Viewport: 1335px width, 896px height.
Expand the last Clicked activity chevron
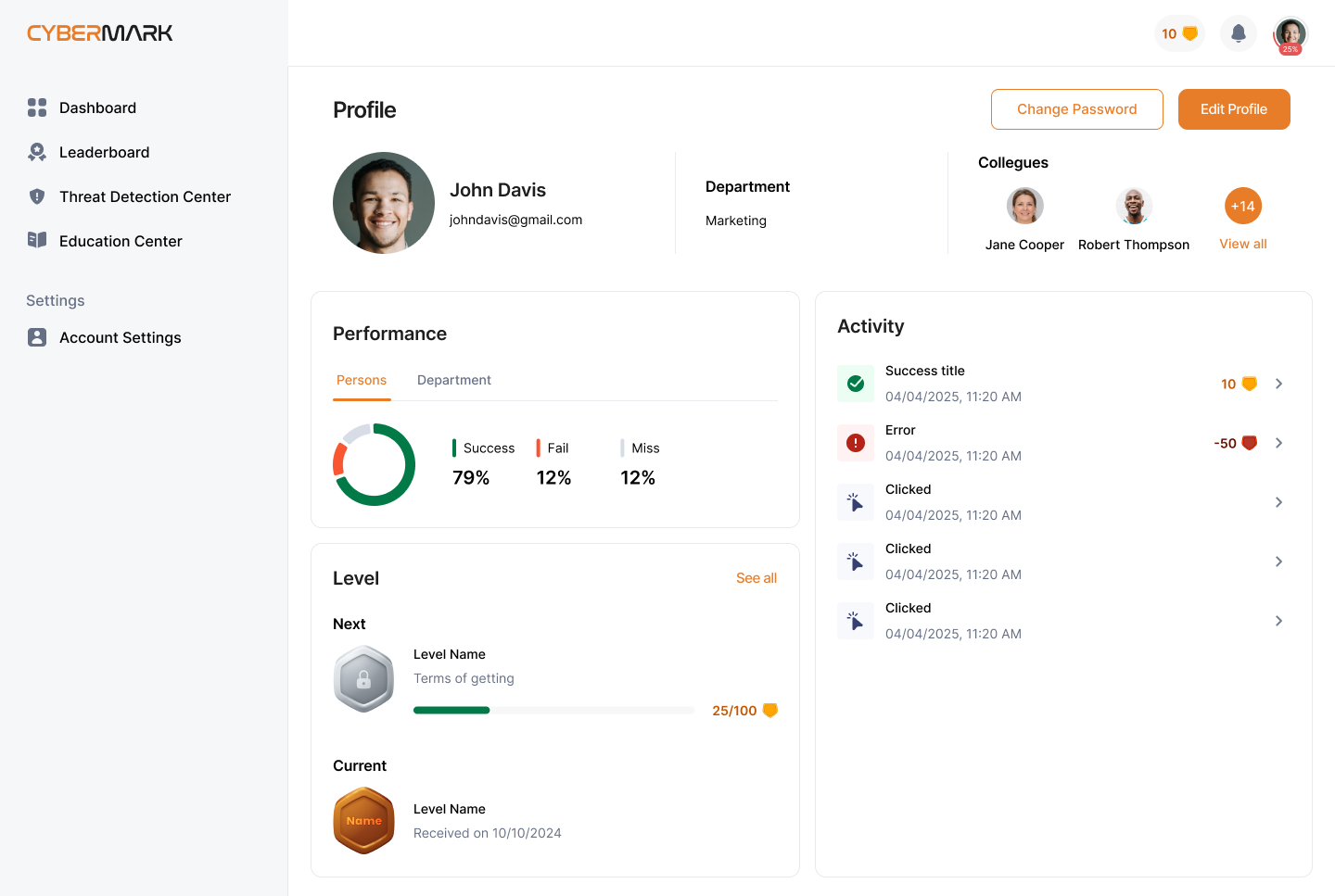1278,621
